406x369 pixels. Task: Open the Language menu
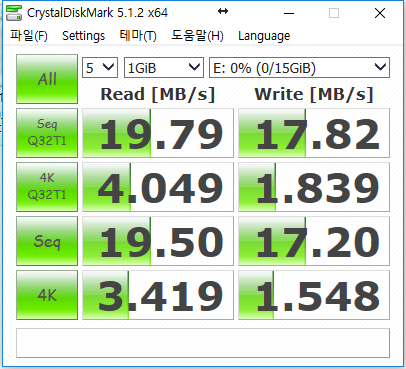pos(264,36)
